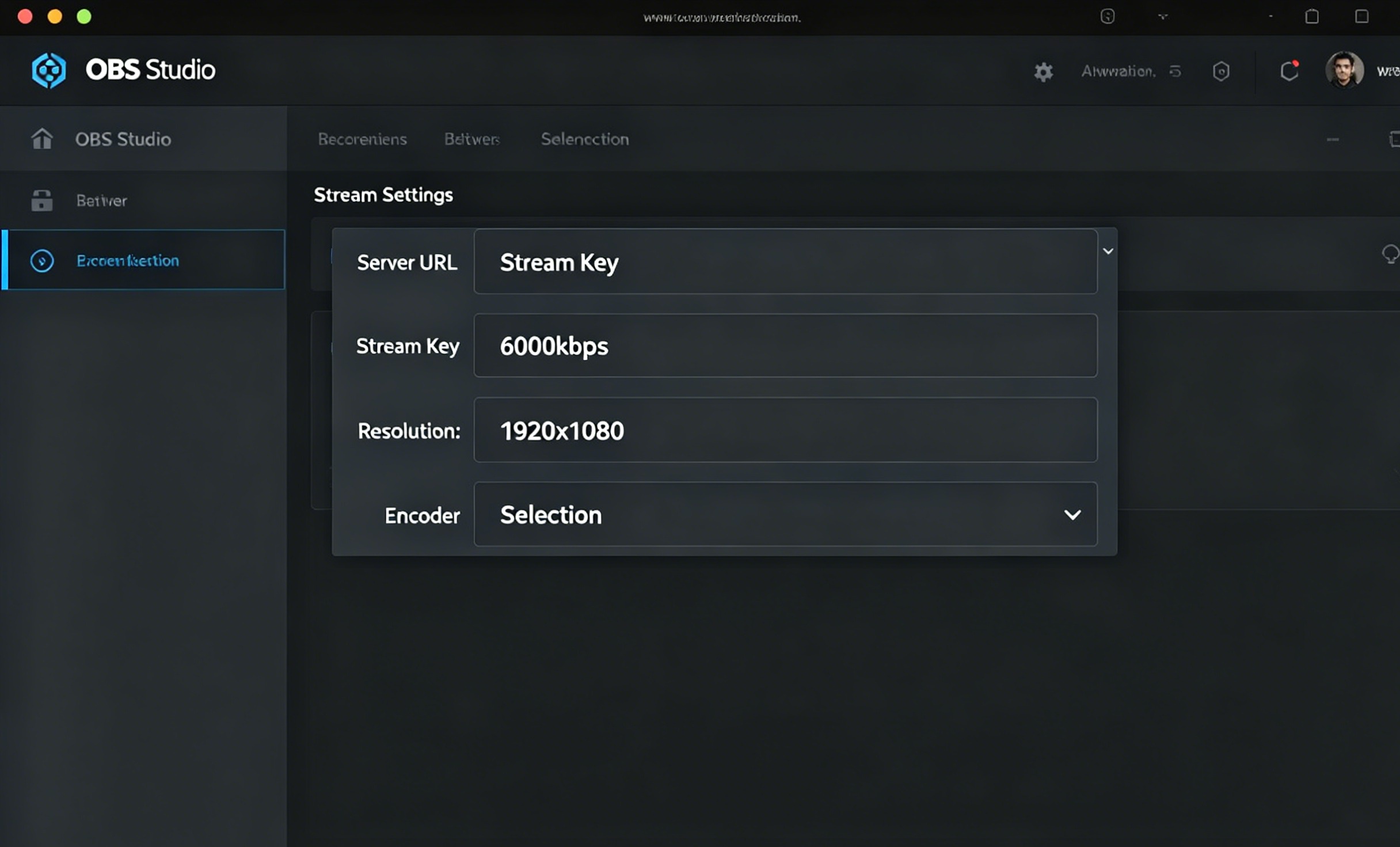
Task: Click the OBS Studio title text in header
Action: point(150,70)
